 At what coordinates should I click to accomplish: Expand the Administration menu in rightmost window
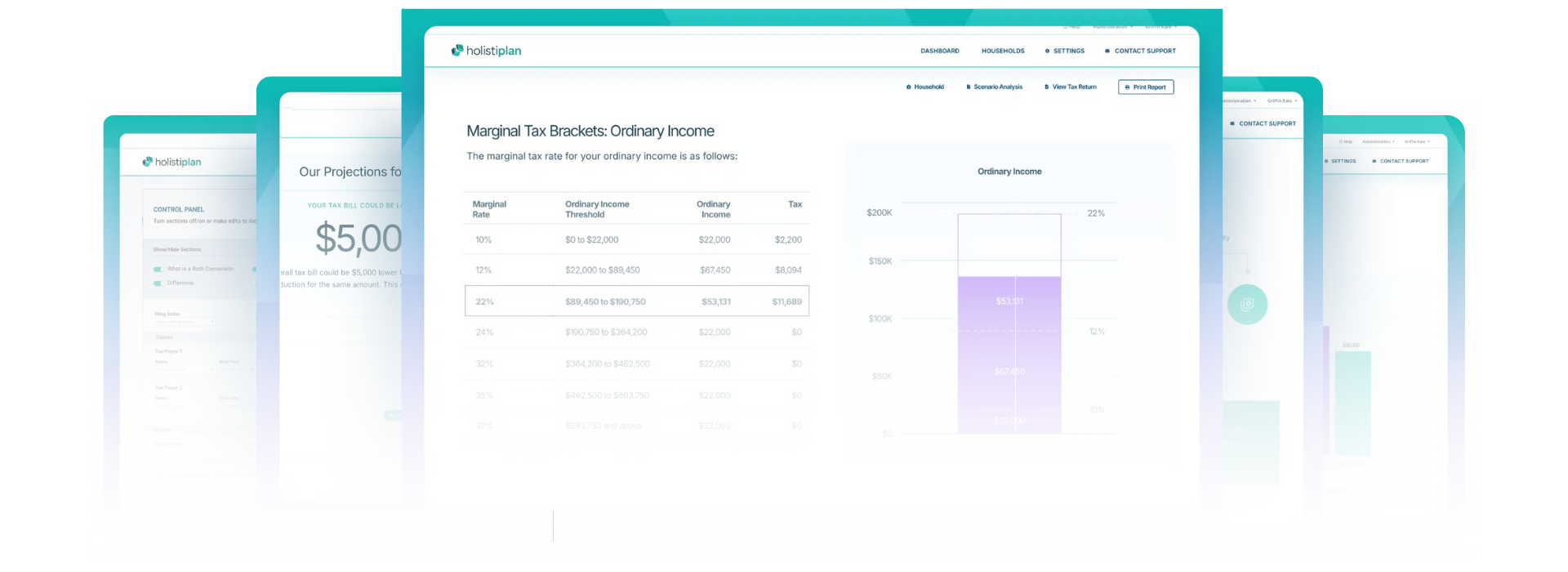[x=1378, y=141]
